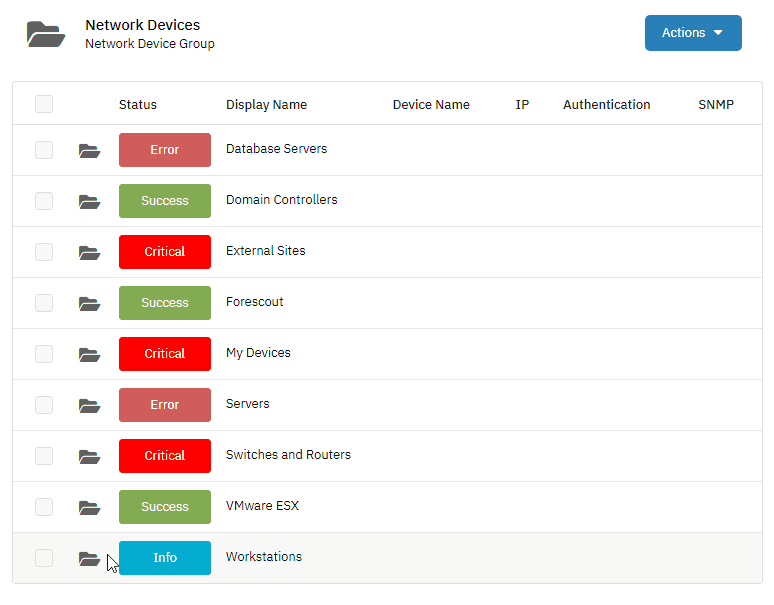
Task: Select the Workstations row checkbox
Action: point(44,558)
